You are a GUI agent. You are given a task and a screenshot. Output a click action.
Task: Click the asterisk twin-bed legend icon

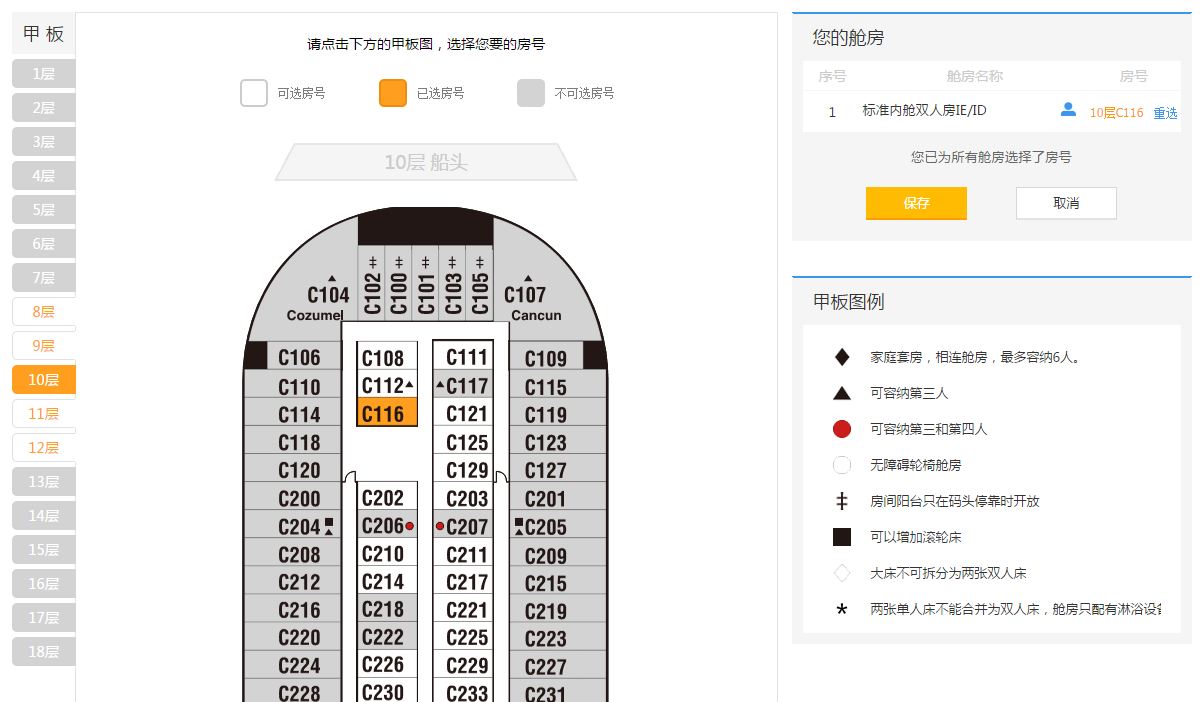click(842, 609)
